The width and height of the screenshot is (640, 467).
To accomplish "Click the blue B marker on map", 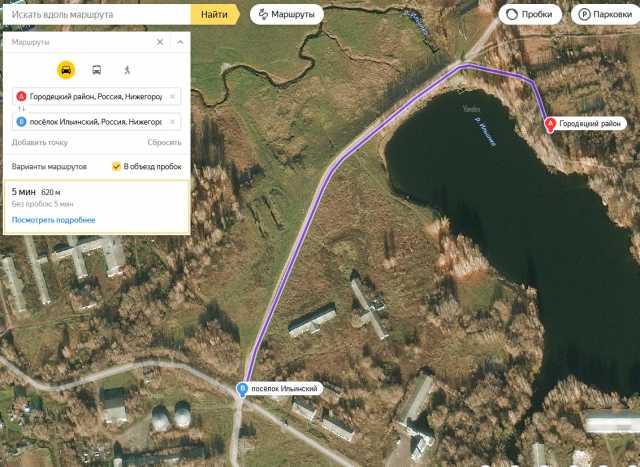I will tap(242, 389).
